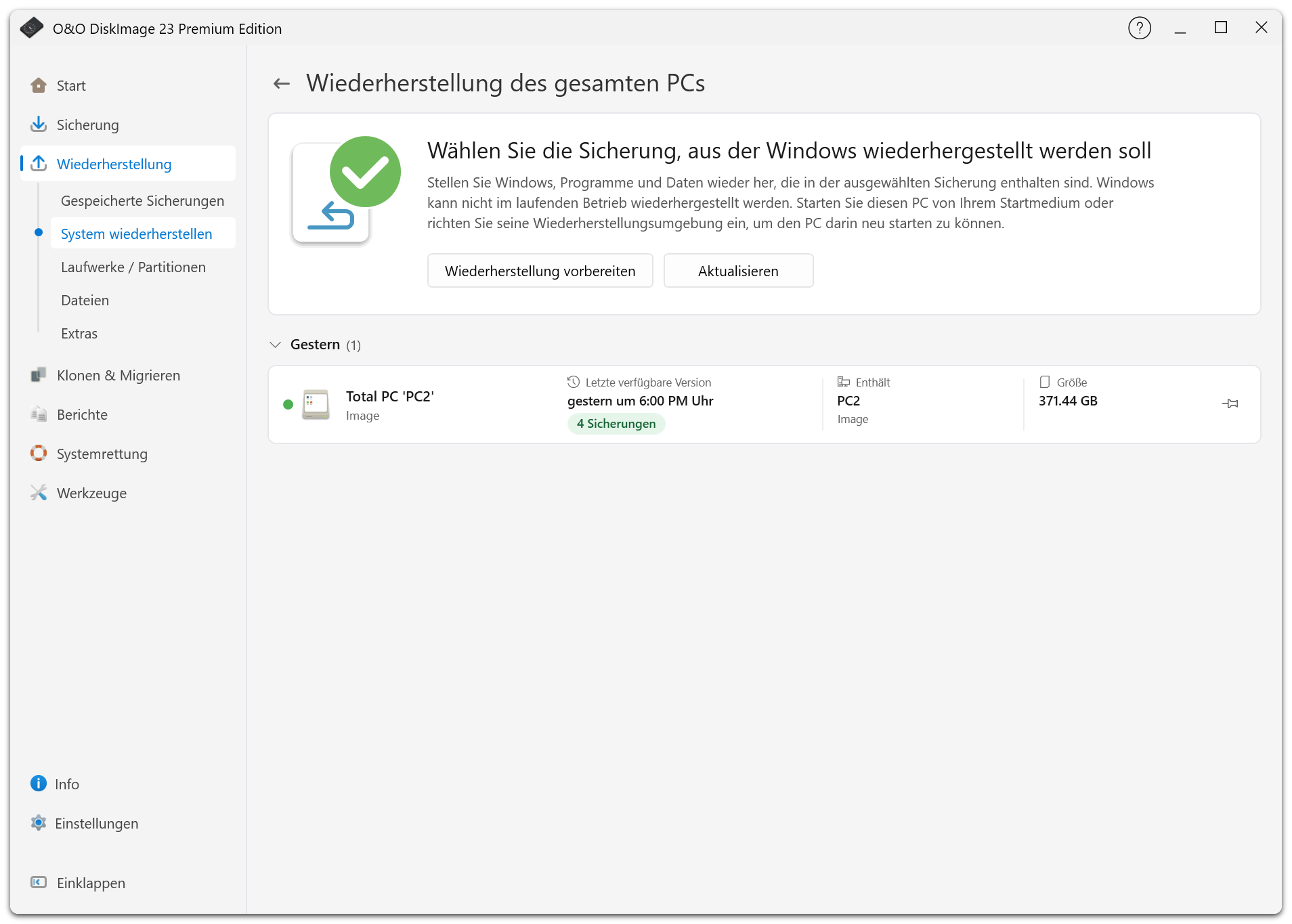
Task: Open the Start menu item
Action: click(128, 85)
